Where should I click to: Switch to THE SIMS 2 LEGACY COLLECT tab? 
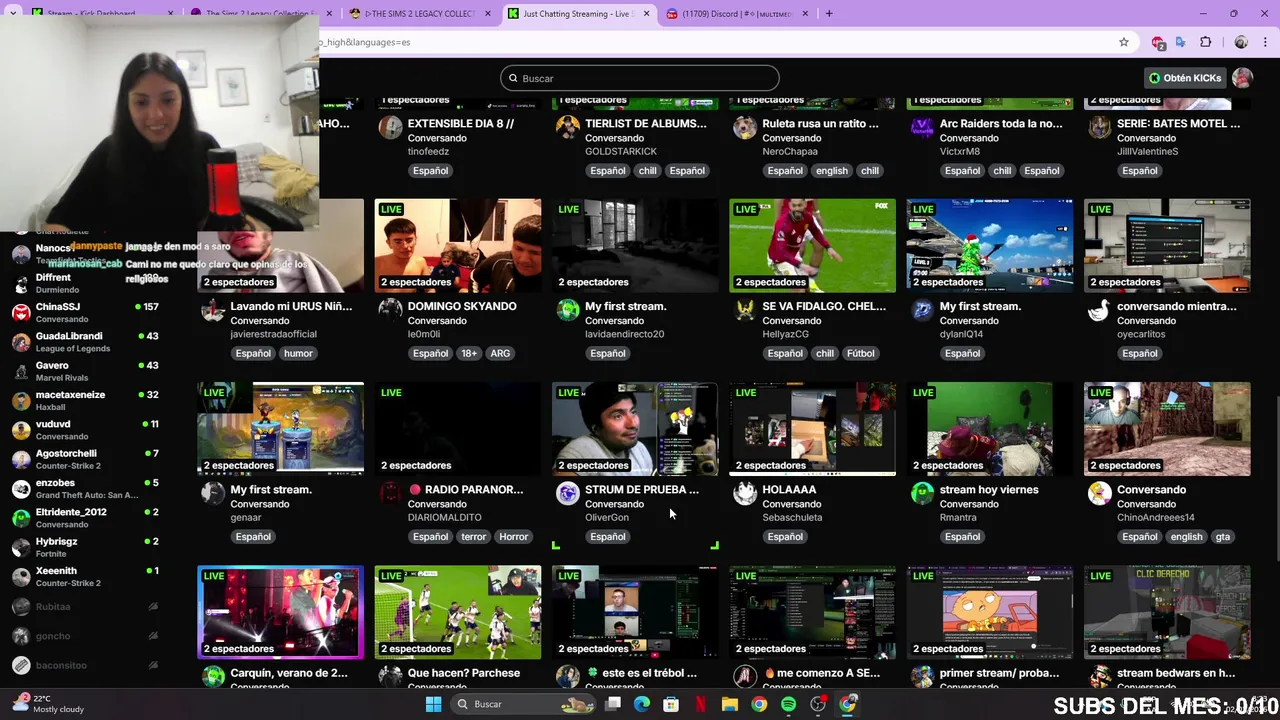(x=420, y=14)
